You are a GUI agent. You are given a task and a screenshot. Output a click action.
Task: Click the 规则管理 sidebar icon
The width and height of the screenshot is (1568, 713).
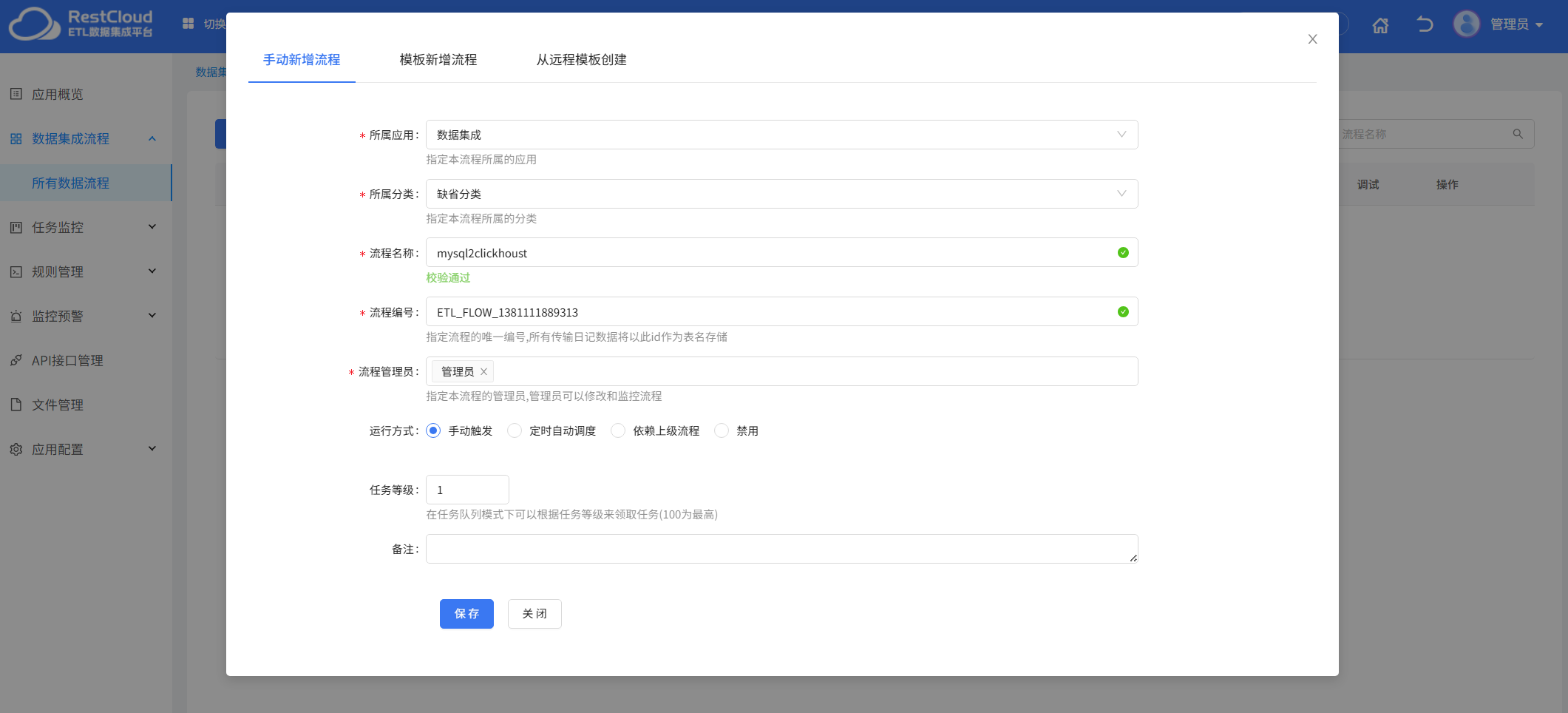point(16,271)
